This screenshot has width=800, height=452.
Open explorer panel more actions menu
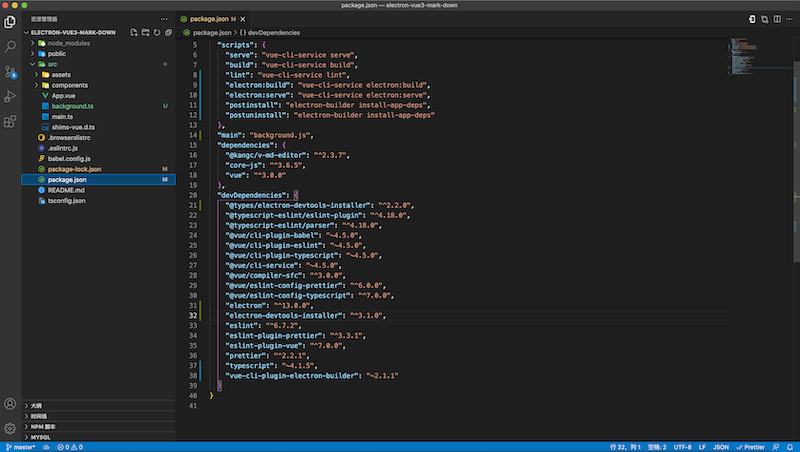[x=164, y=19]
